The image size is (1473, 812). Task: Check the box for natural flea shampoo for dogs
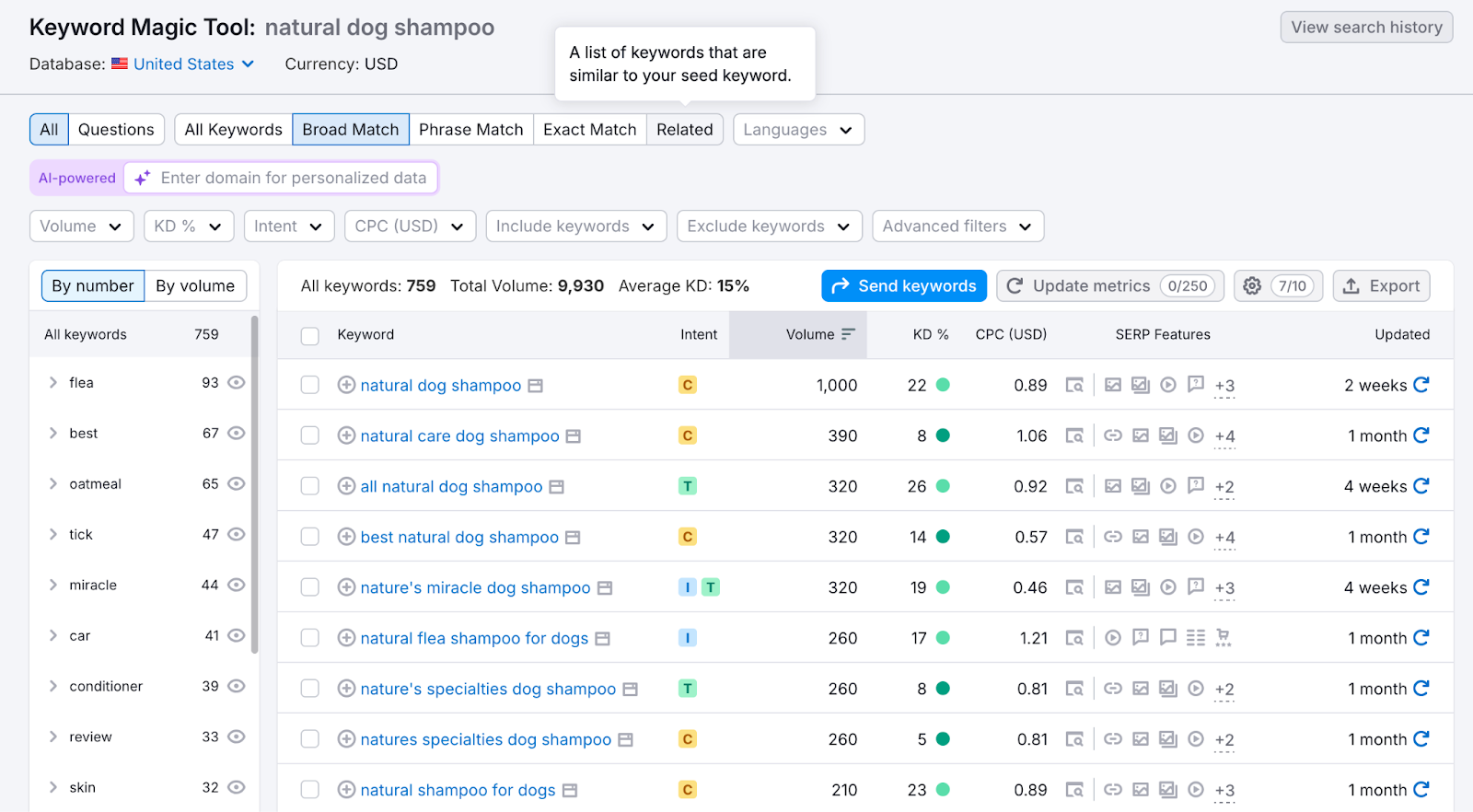pyautogui.click(x=310, y=638)
